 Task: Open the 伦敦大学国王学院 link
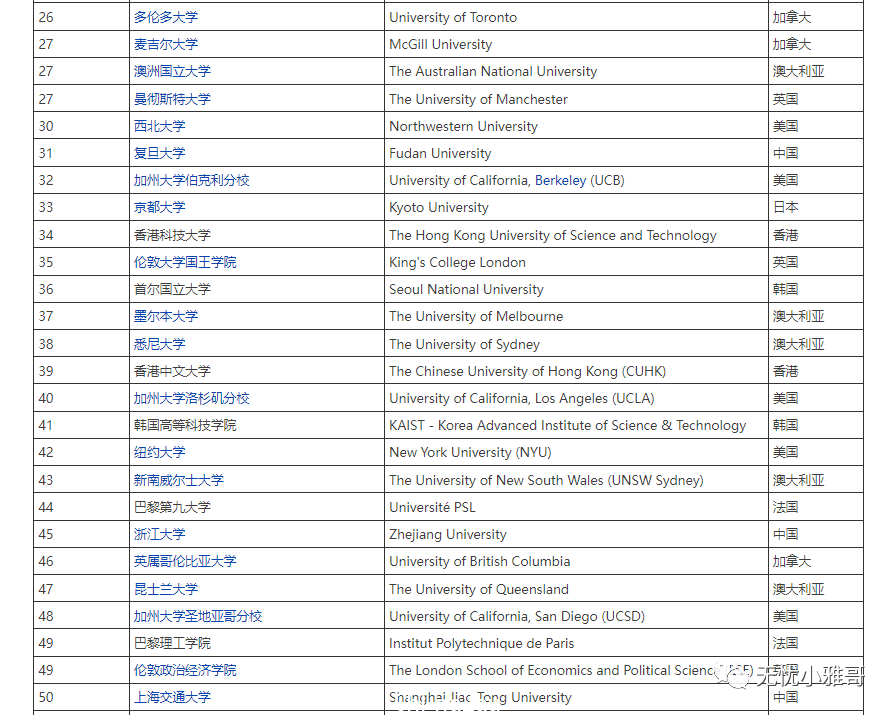click(x=185, y=262)
